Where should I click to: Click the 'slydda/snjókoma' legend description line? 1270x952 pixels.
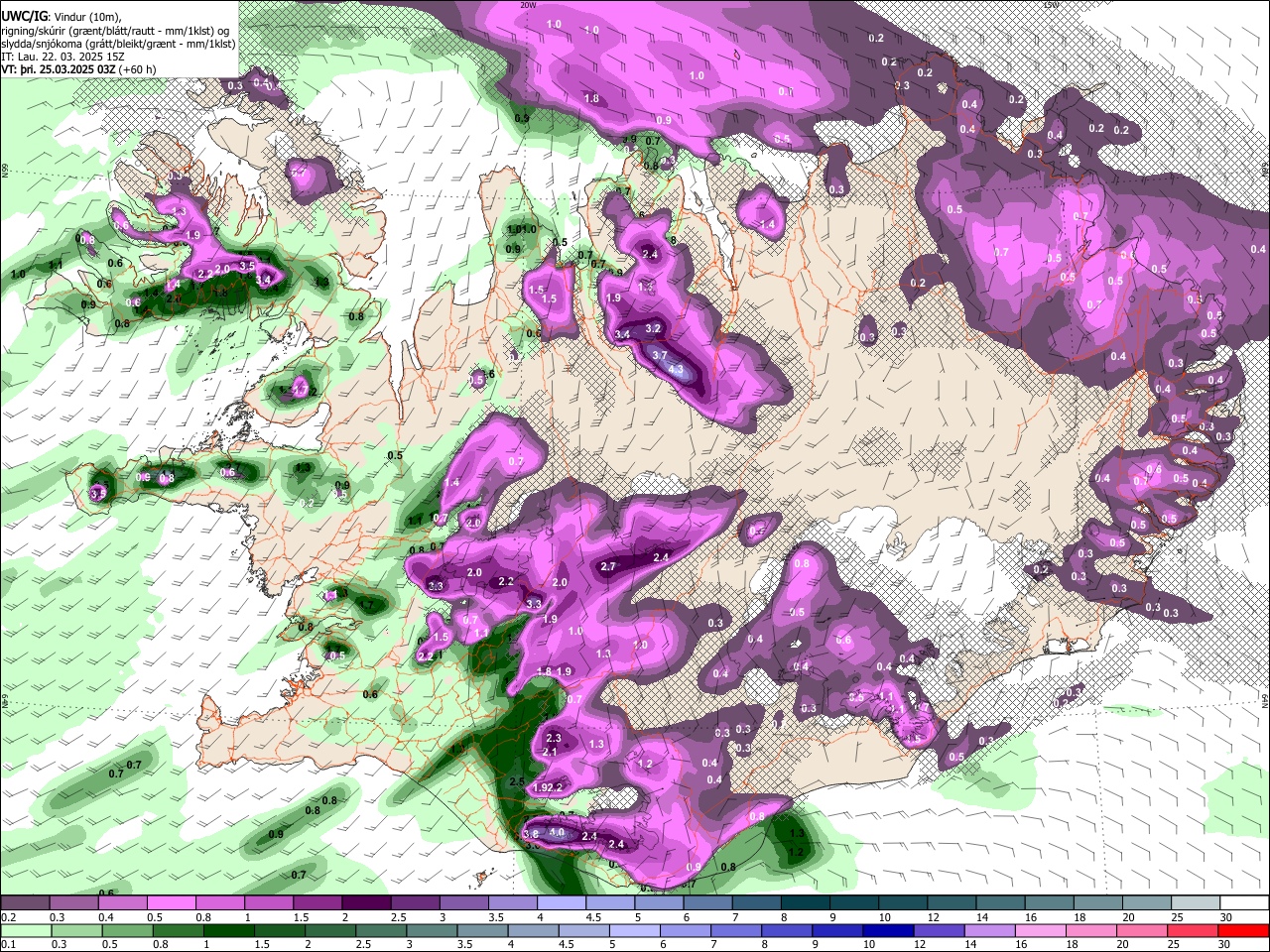tap(118, 44)
